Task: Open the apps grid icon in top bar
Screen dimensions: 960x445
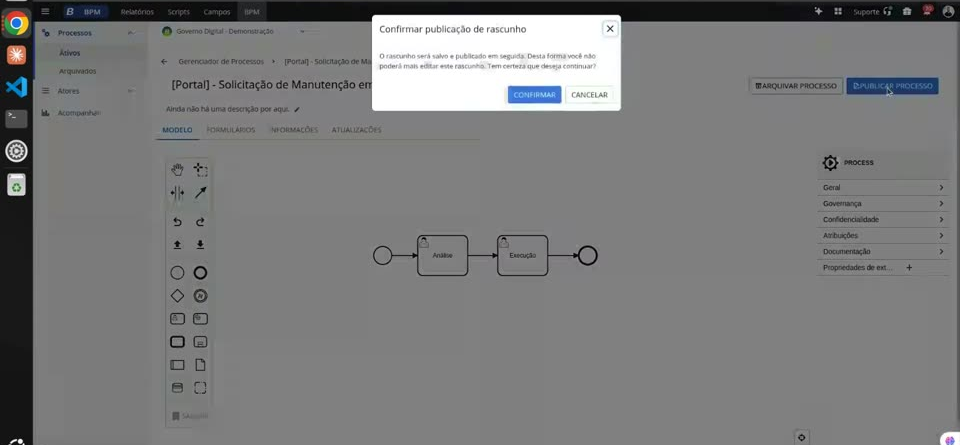Action: pos(838,11)
